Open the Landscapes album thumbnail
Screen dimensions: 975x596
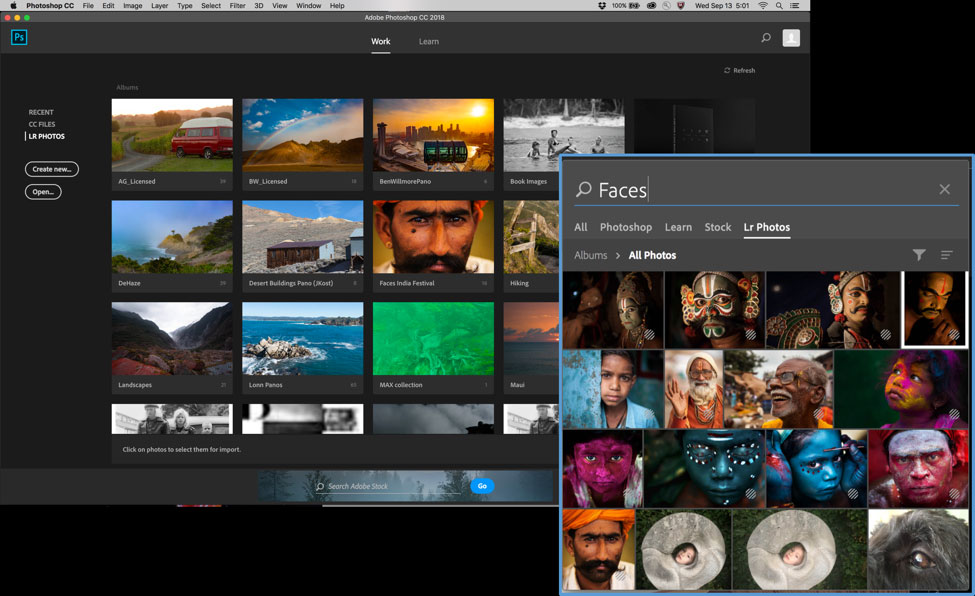(172, 338)
